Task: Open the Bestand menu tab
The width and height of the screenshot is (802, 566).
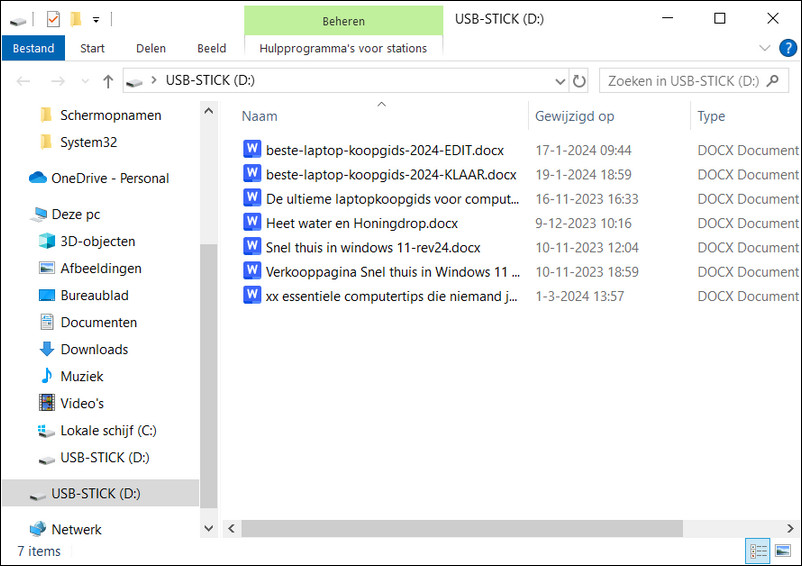Action: (33, 47)
